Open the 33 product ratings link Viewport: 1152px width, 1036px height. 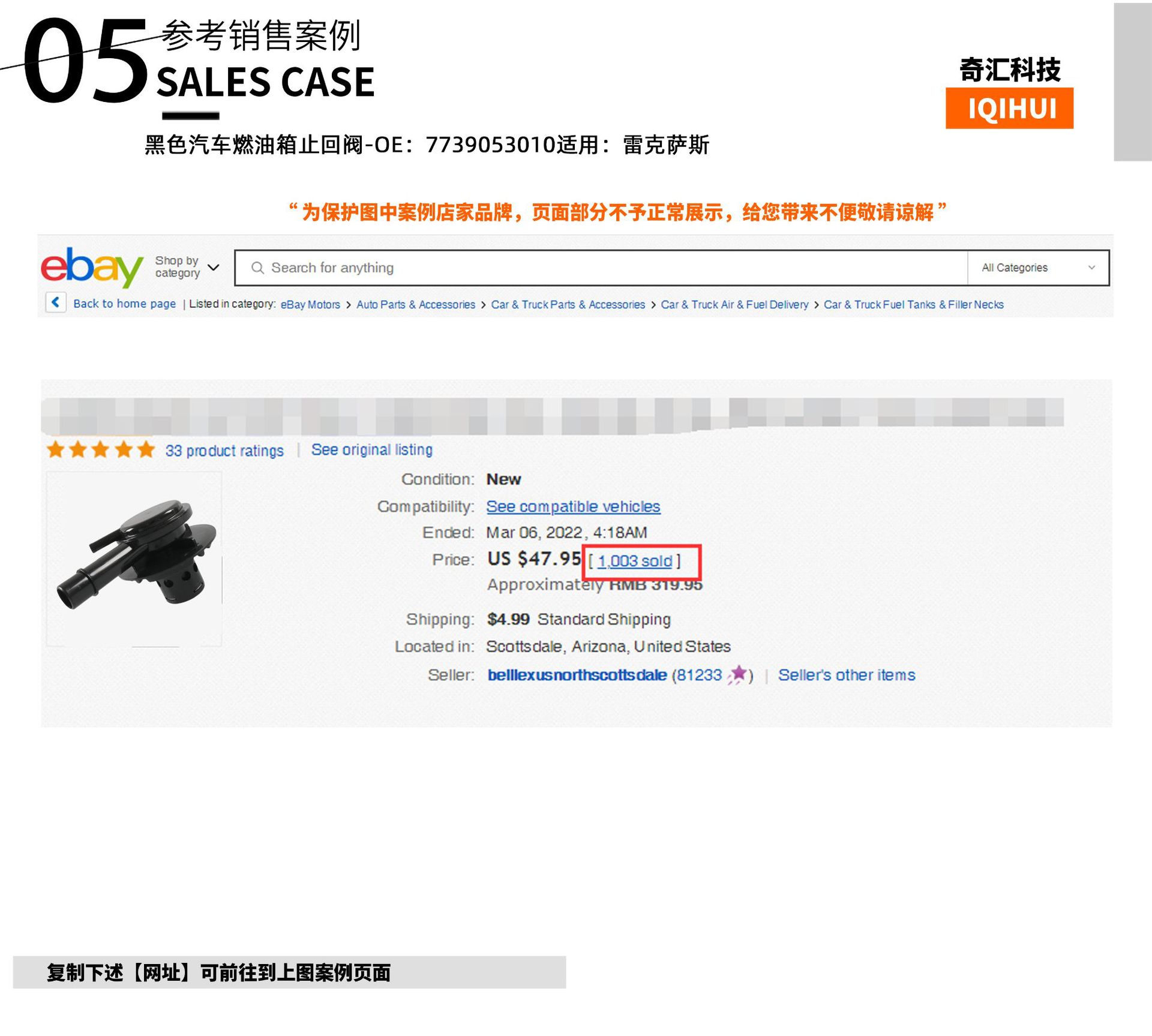click(224, 451)
